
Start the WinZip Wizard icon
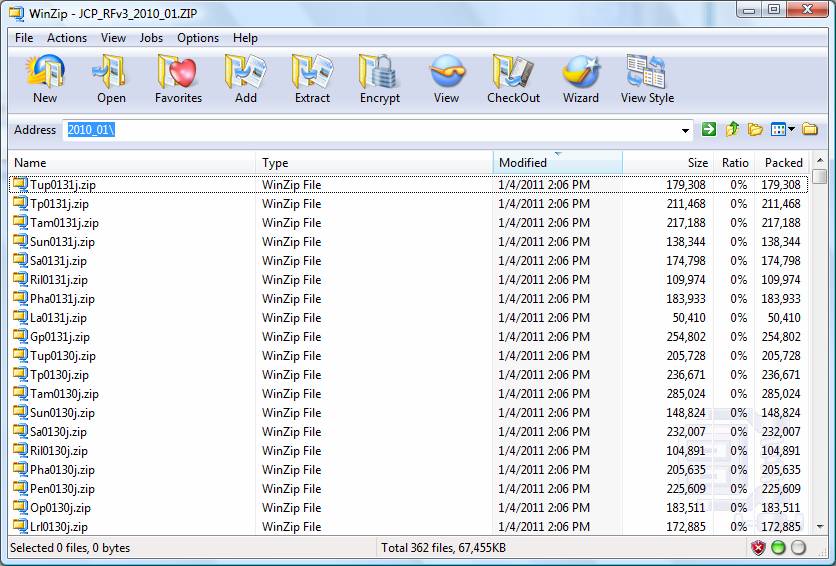tap(581, 71)
